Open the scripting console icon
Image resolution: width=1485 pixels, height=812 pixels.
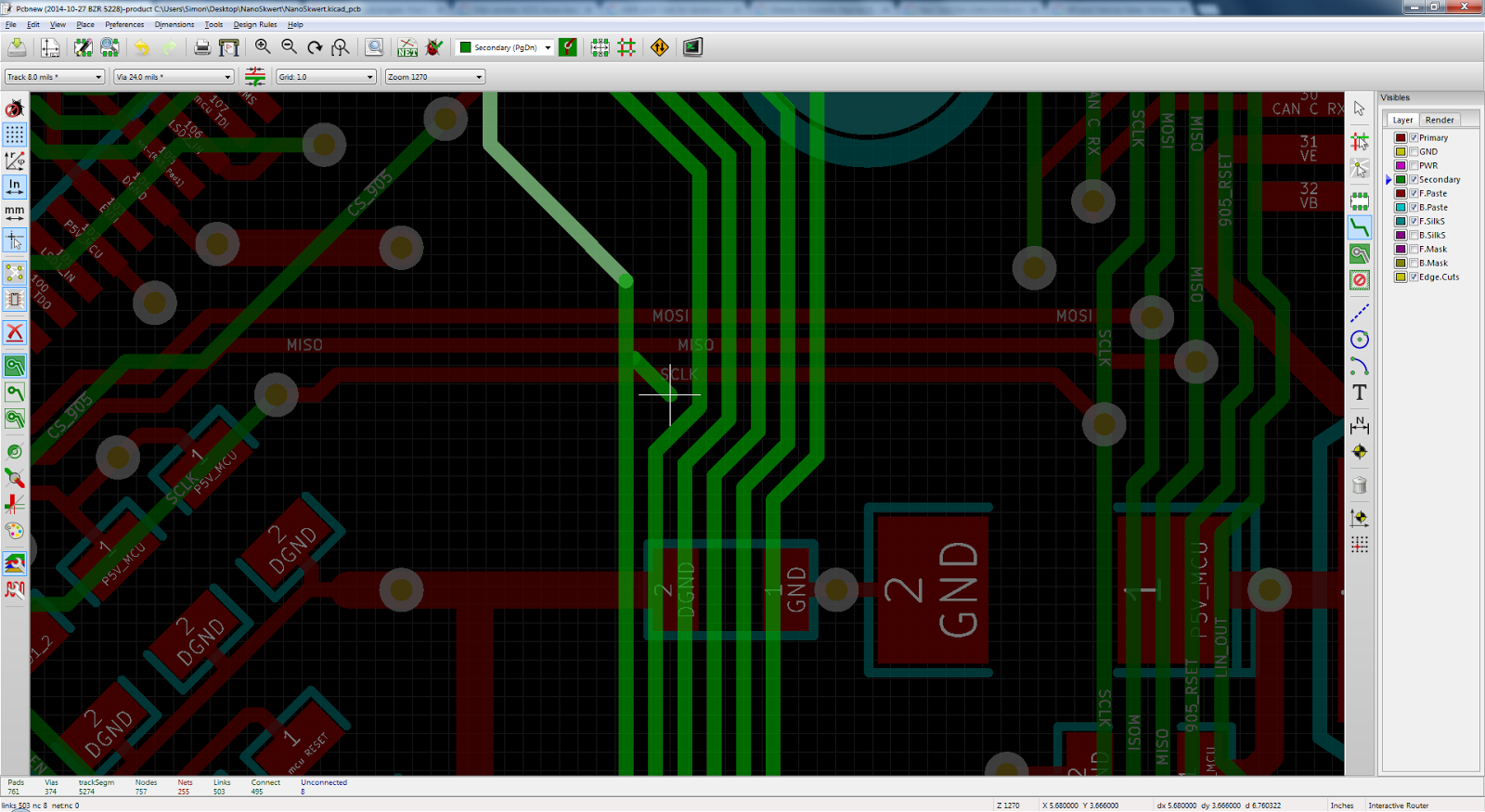pyautogui.click(x=692, y=47)
